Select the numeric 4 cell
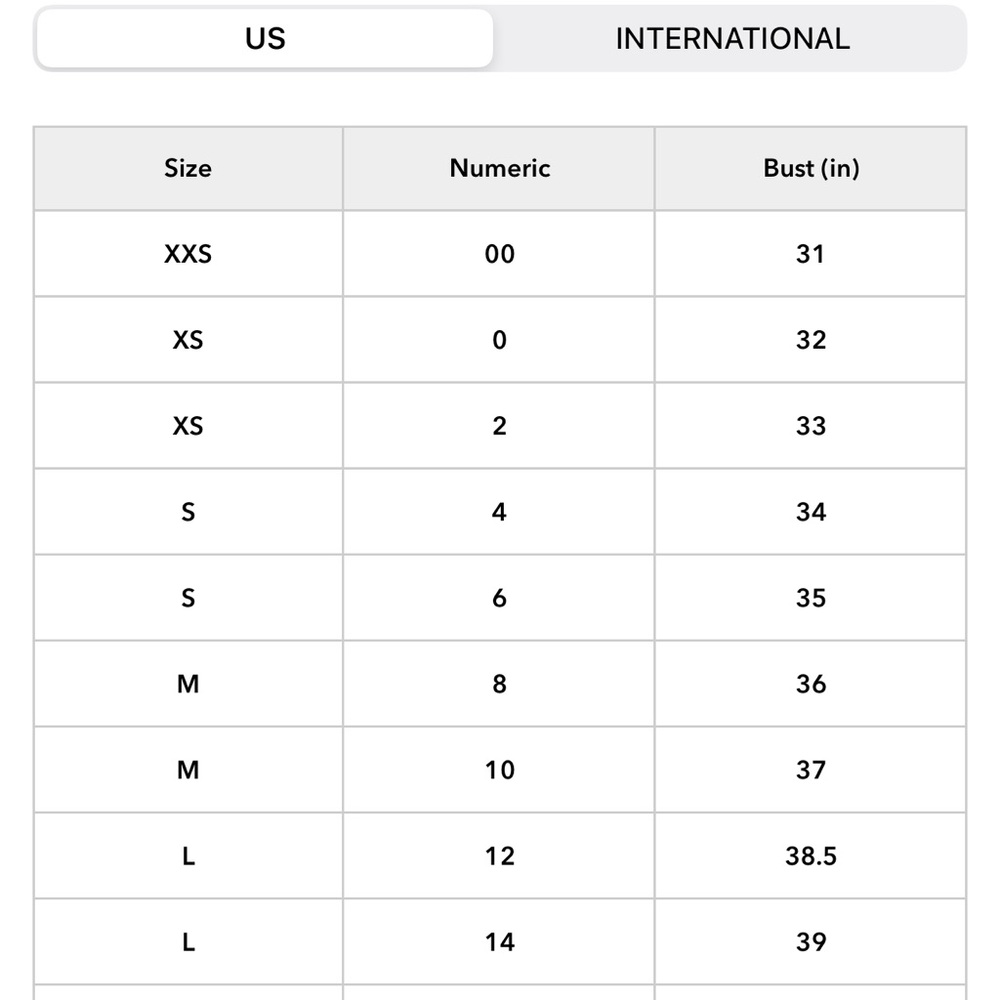1000x1000 pixels. click(x=499, y=512)
